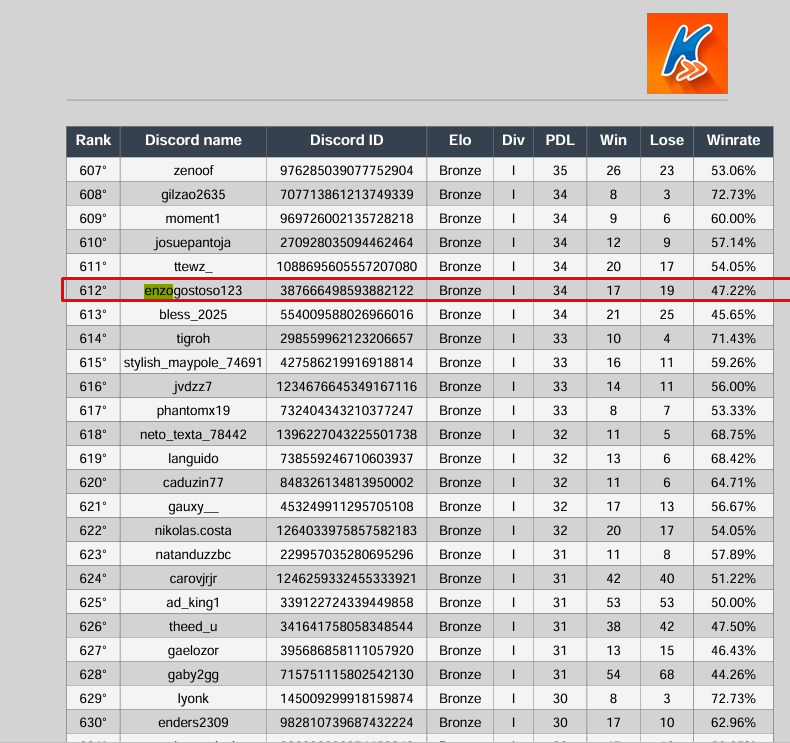This screenshot has height=743, width=790.
Task: Click winrate 68.75% in neto_texta_78442 row
Action: click(734, 435)
